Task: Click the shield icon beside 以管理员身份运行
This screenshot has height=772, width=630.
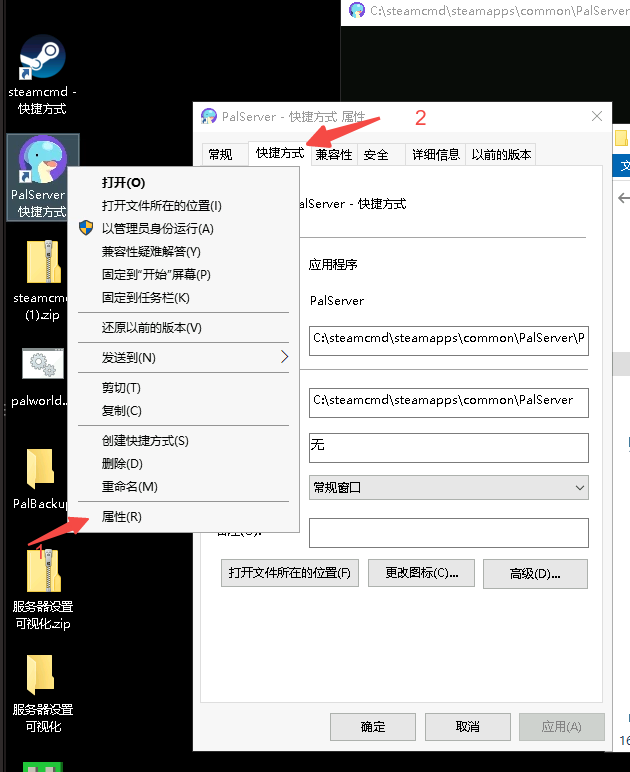Action: (x=86, y=228)
